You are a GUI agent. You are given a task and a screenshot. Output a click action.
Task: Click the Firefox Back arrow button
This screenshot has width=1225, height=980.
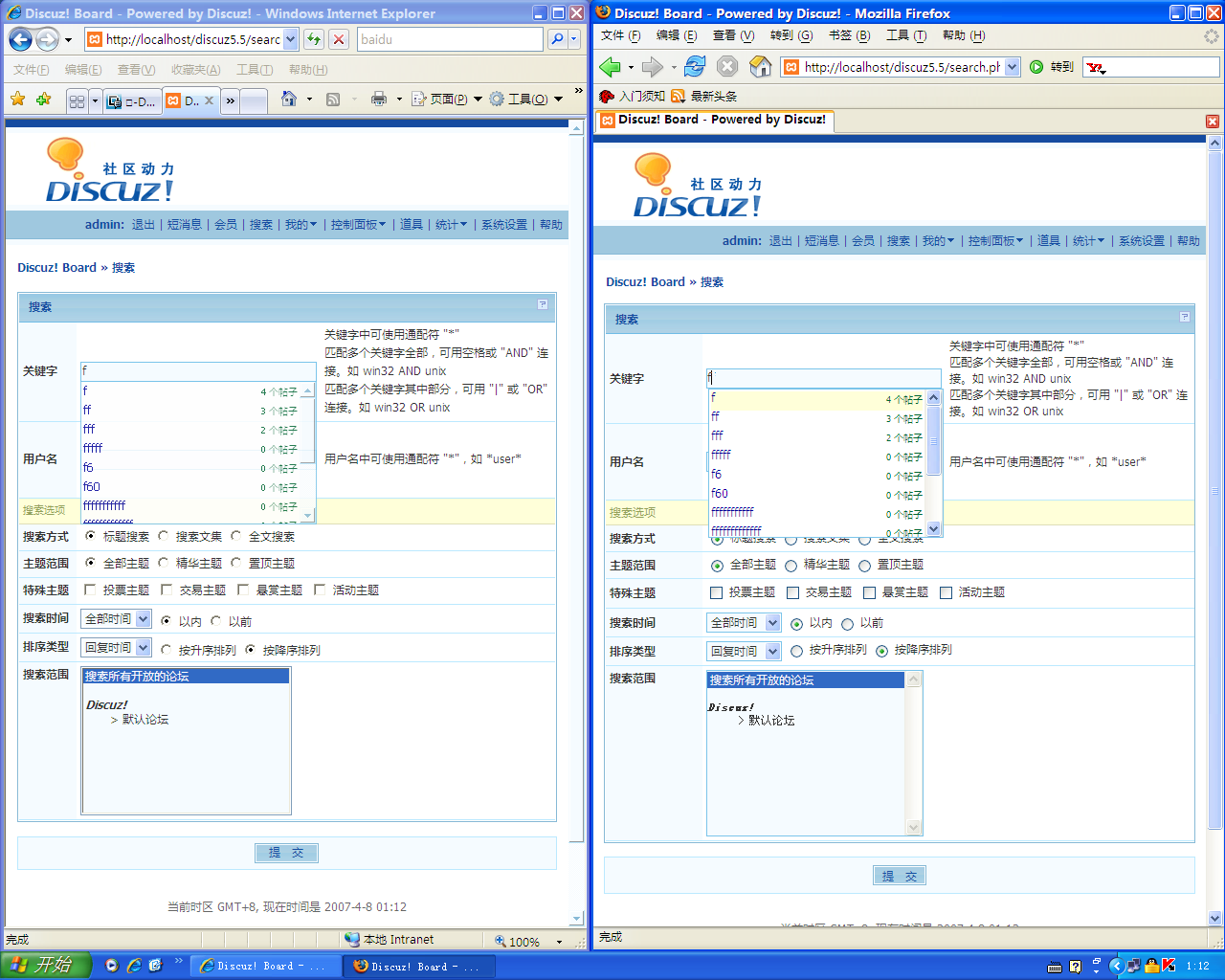coord(610,67)
